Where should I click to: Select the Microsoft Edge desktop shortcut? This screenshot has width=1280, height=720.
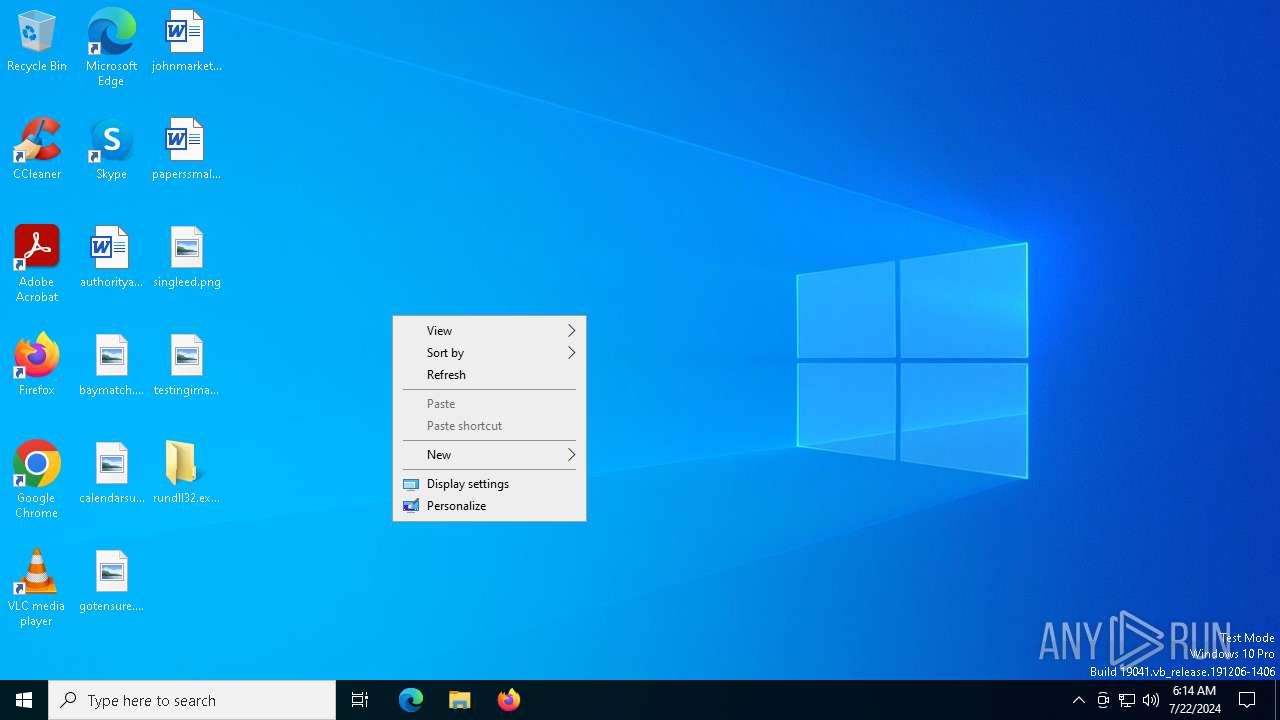(111, 48)
